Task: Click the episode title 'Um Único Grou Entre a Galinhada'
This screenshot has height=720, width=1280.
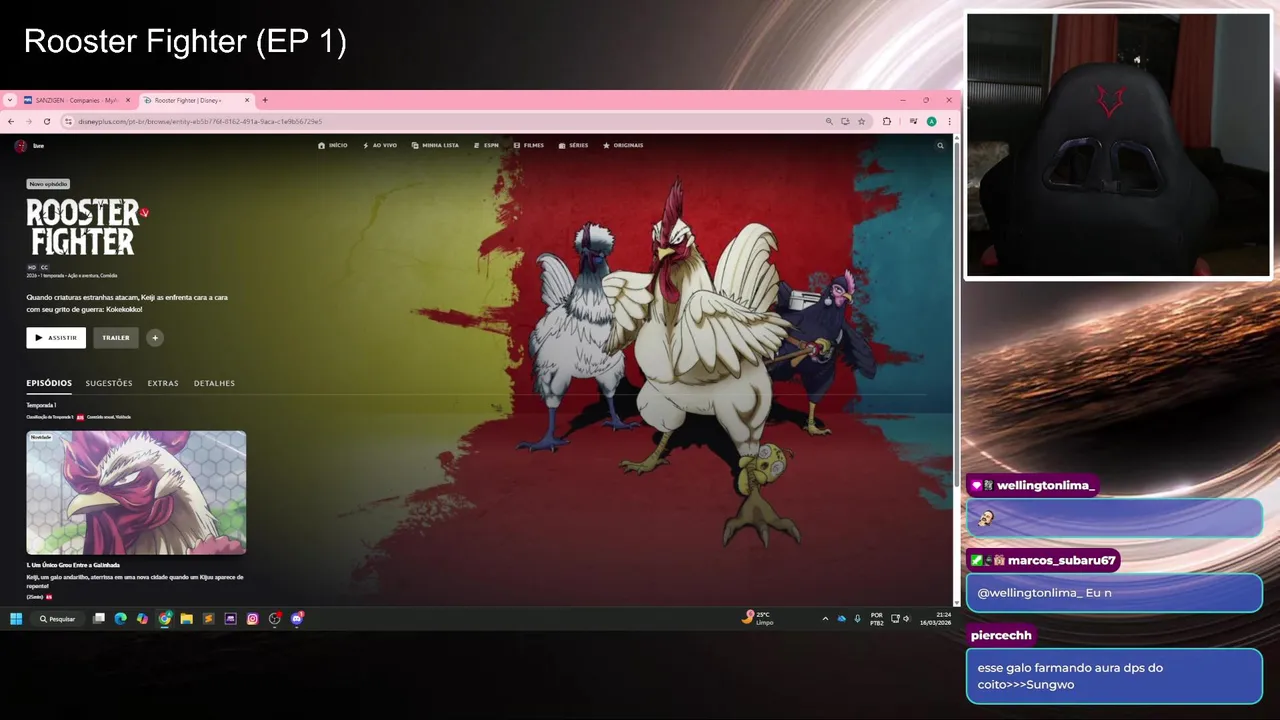Action: click(73, 565)
